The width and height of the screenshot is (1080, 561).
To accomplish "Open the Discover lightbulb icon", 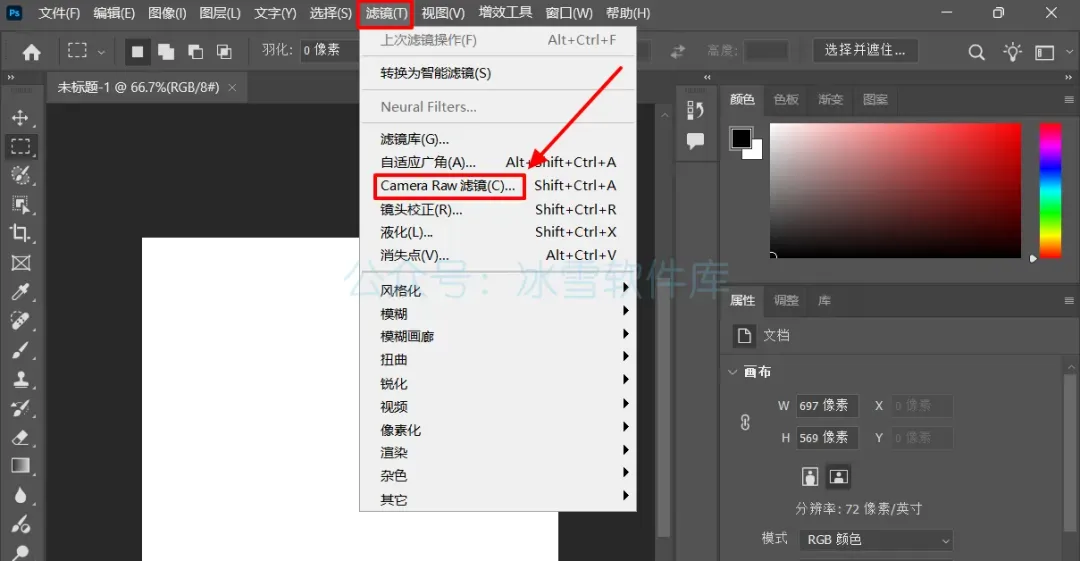I will coord(1012,52).
